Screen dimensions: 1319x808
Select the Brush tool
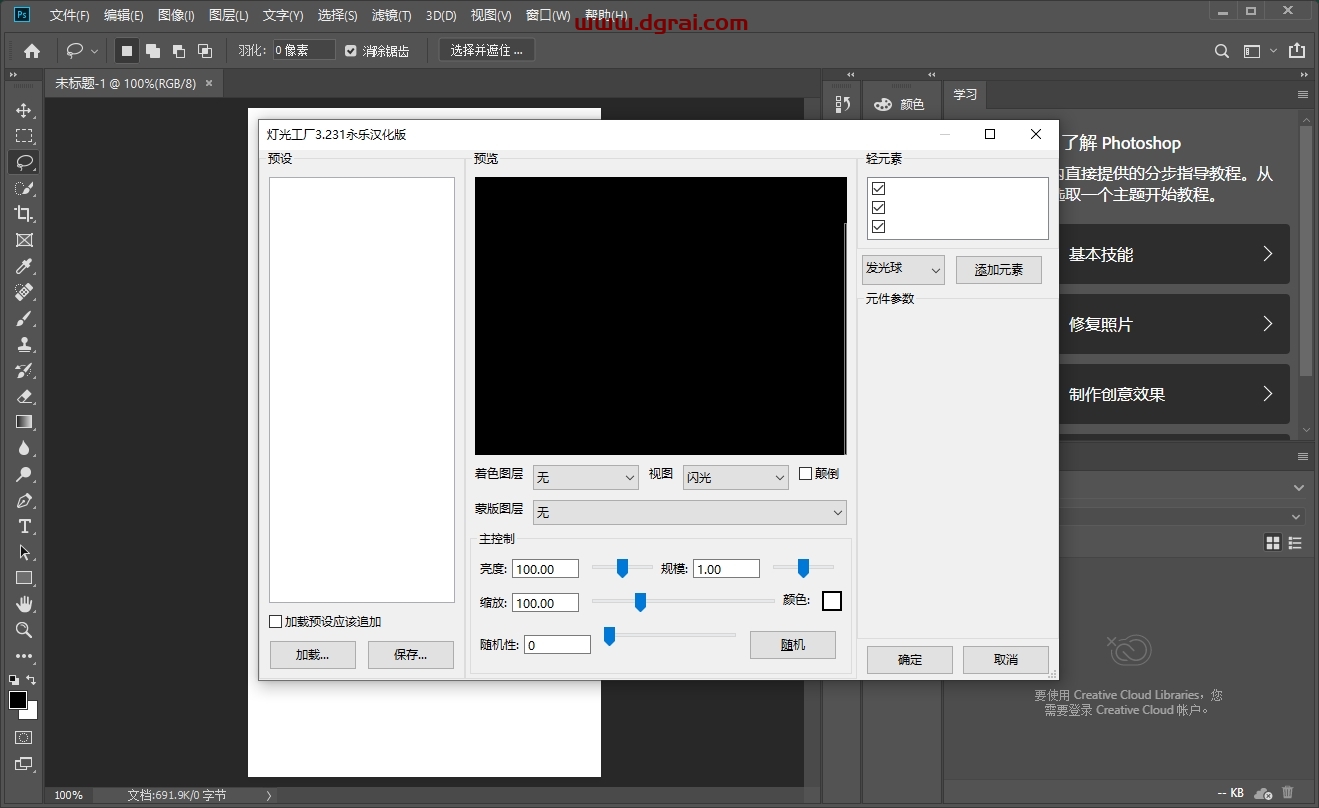(24, 318)
